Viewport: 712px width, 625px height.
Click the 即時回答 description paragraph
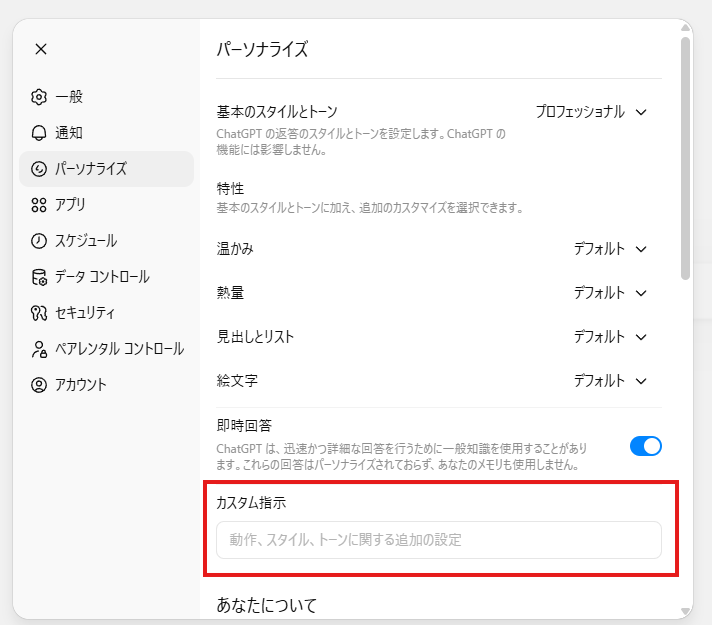402,457
